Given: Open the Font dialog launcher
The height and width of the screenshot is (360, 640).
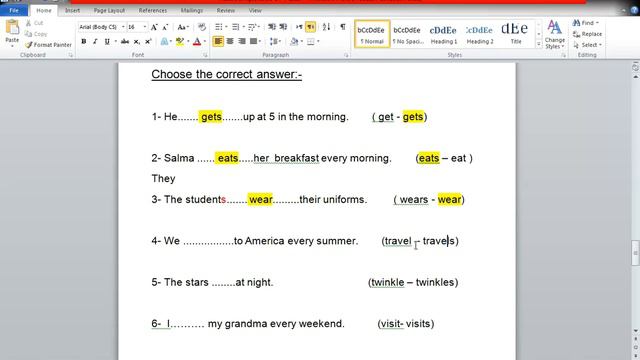Looking at the screenshot, I should coord(205,55).
